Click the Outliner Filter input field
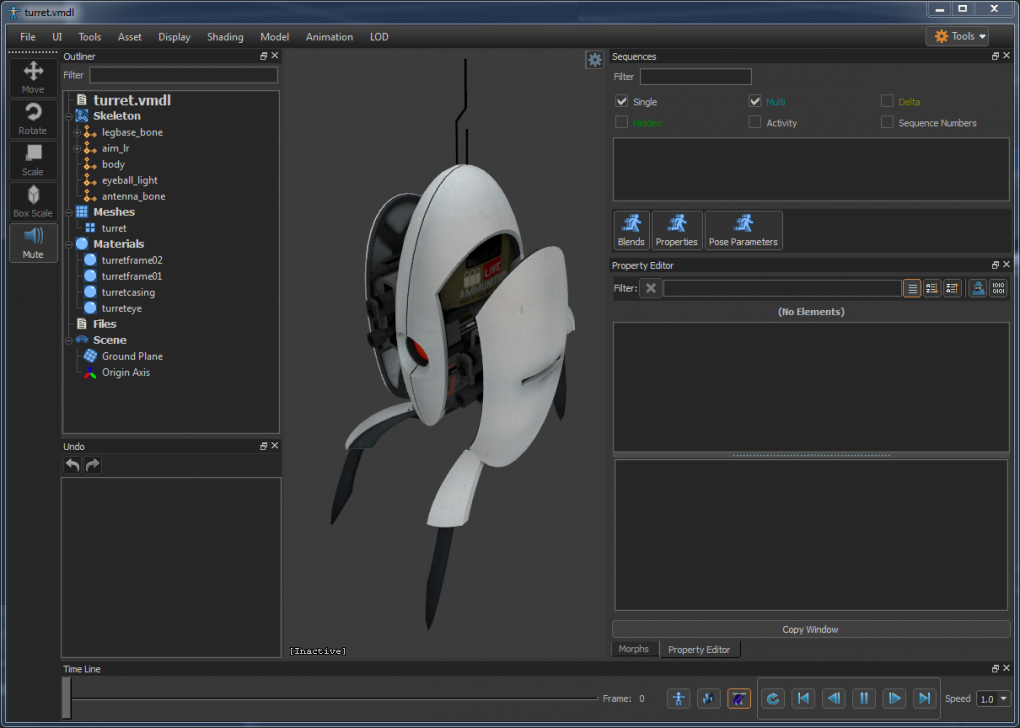The height and width of the screenshot is (728, 1020). tap(183, 74)
